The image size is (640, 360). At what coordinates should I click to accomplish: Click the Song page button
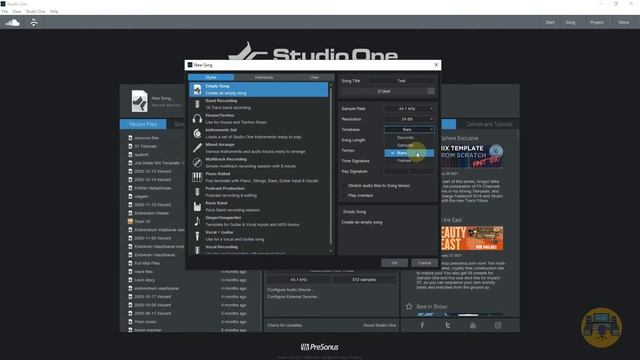click(570, 22)
